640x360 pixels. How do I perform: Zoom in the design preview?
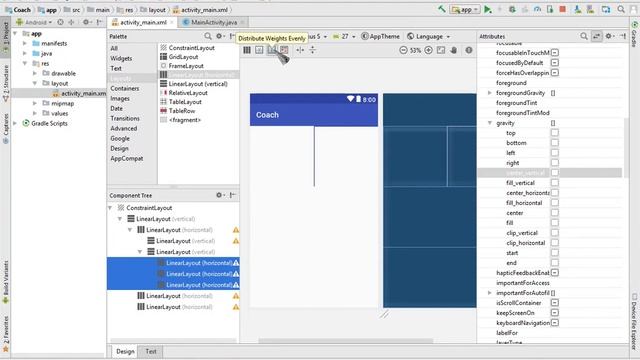coord(428,50)
